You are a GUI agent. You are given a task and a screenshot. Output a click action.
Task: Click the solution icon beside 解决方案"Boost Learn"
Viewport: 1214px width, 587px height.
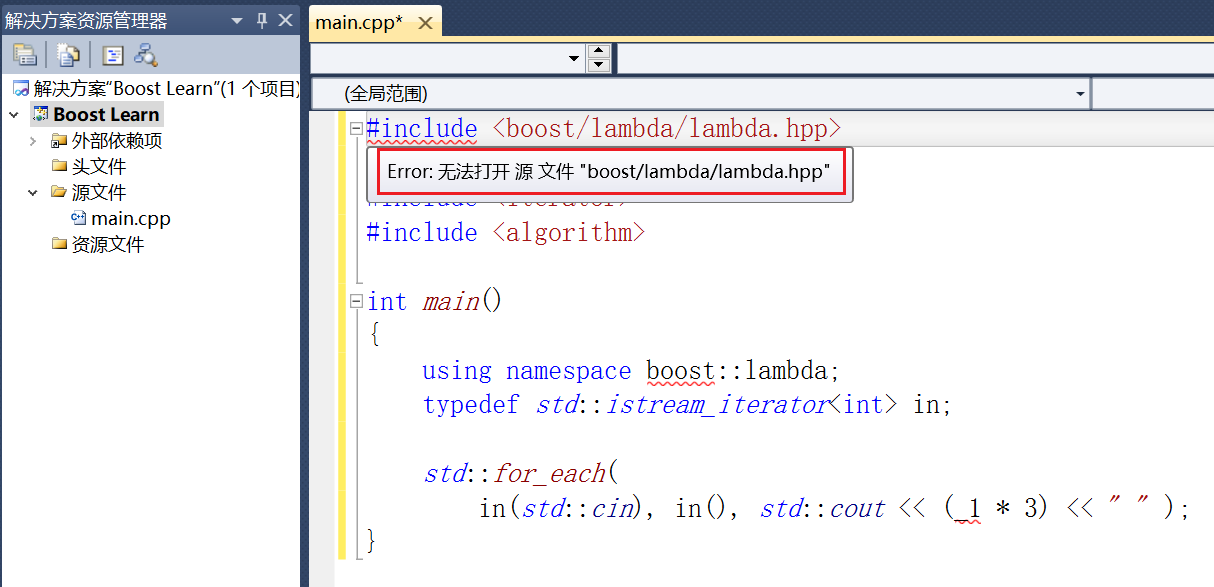tap(22, 88)
